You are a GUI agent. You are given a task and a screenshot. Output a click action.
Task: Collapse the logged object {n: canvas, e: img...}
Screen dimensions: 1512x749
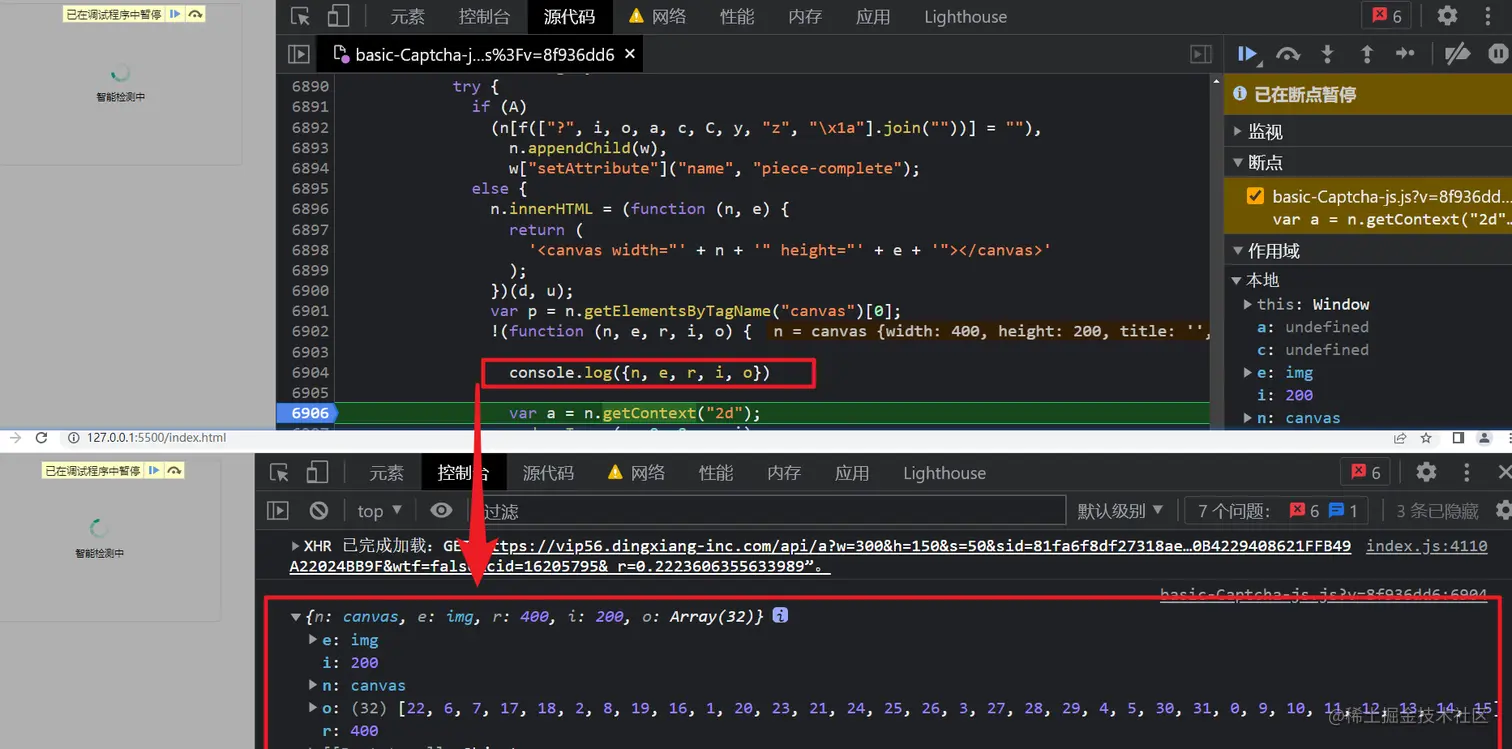[x=296, y=617]
